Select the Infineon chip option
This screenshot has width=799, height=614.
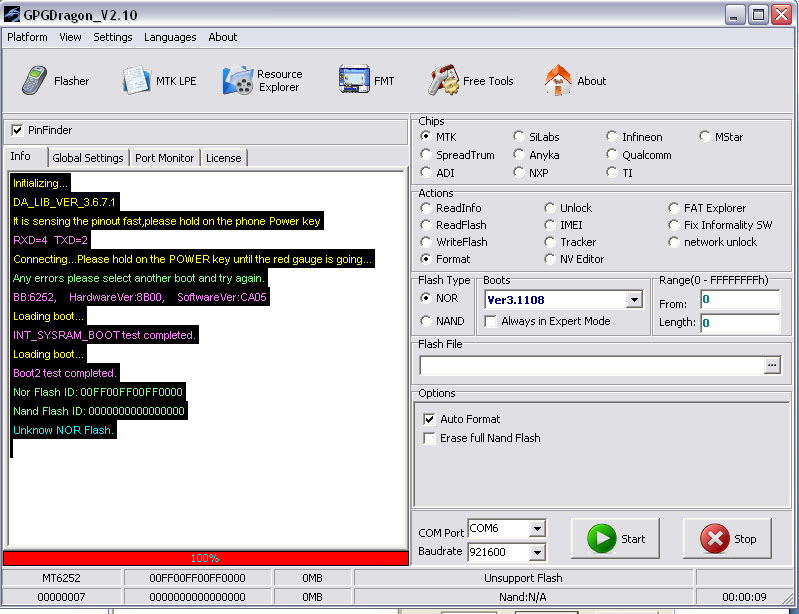point(611,137)
